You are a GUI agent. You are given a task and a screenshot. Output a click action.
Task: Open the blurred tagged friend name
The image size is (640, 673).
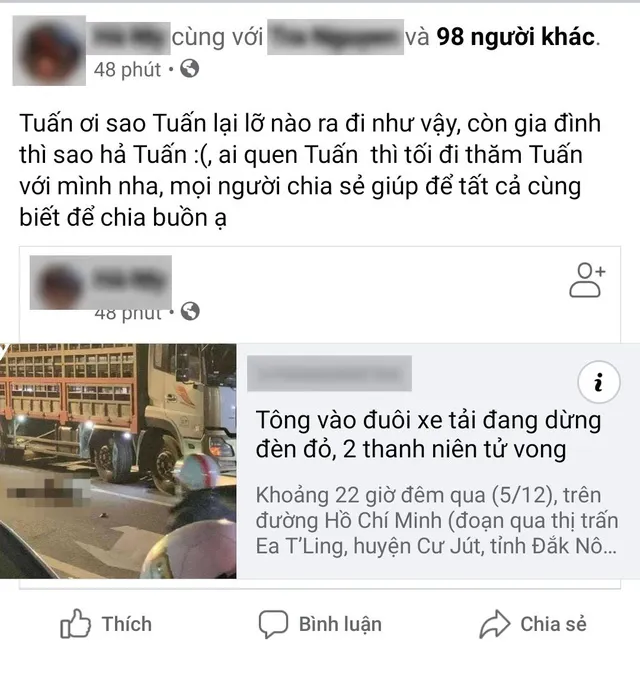coord(335,37)
